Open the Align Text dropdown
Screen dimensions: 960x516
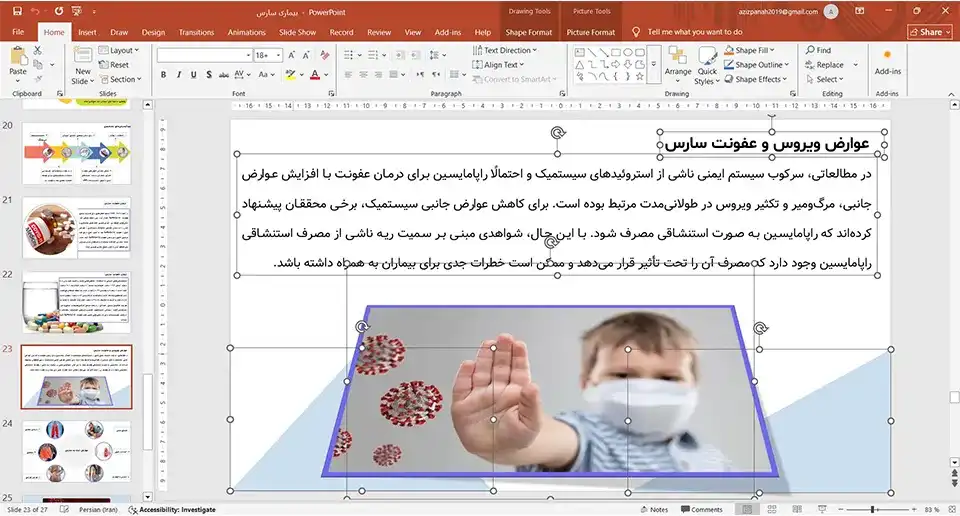[x=498, y=64]
